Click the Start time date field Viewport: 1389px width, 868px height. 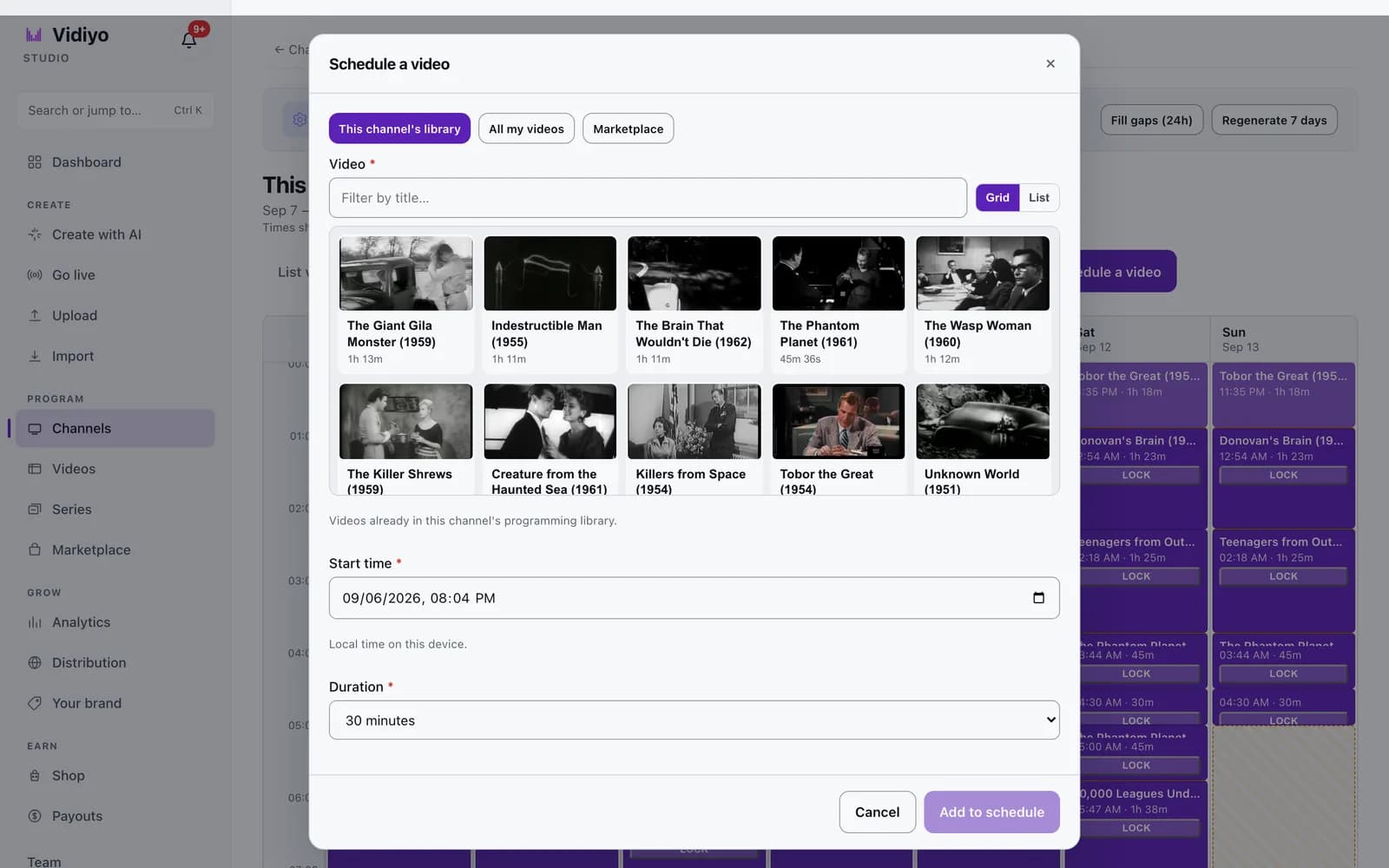click(694, 598)
